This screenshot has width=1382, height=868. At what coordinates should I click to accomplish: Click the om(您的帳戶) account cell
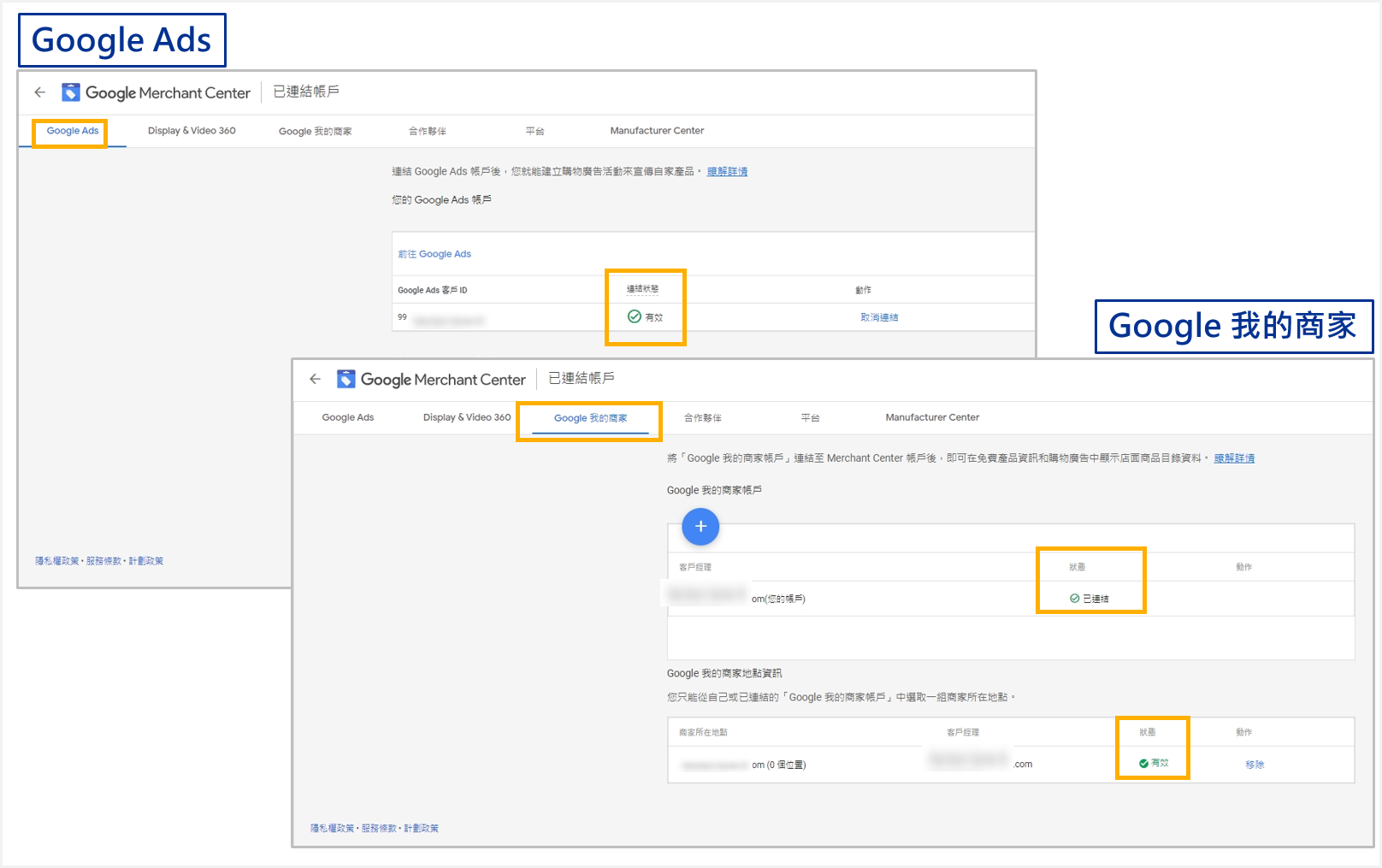click(778, 599)
